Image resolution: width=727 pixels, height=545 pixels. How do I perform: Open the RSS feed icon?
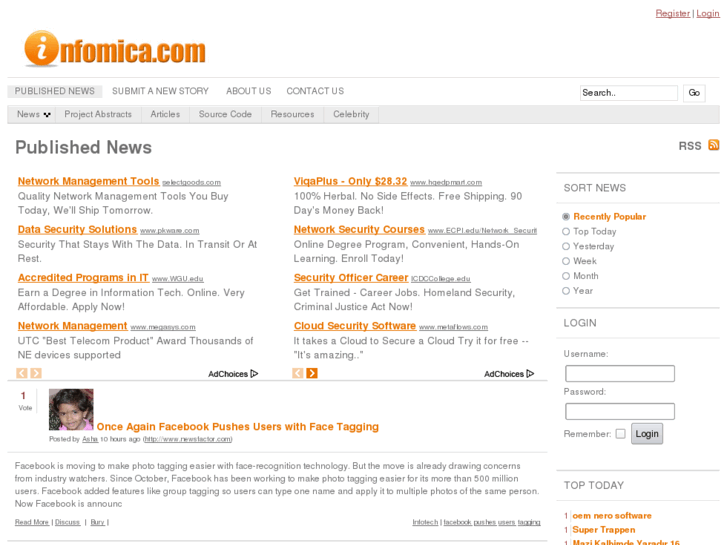point(714,145)
